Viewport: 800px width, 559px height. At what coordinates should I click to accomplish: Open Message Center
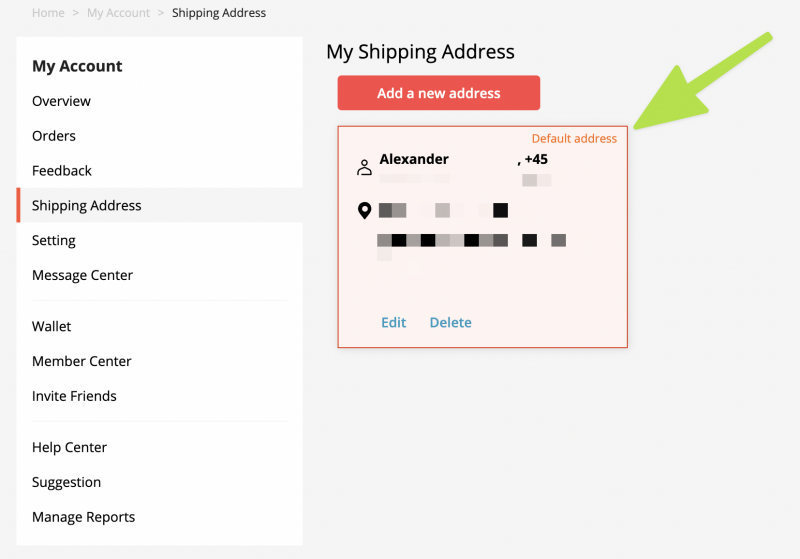coord(82,275)
